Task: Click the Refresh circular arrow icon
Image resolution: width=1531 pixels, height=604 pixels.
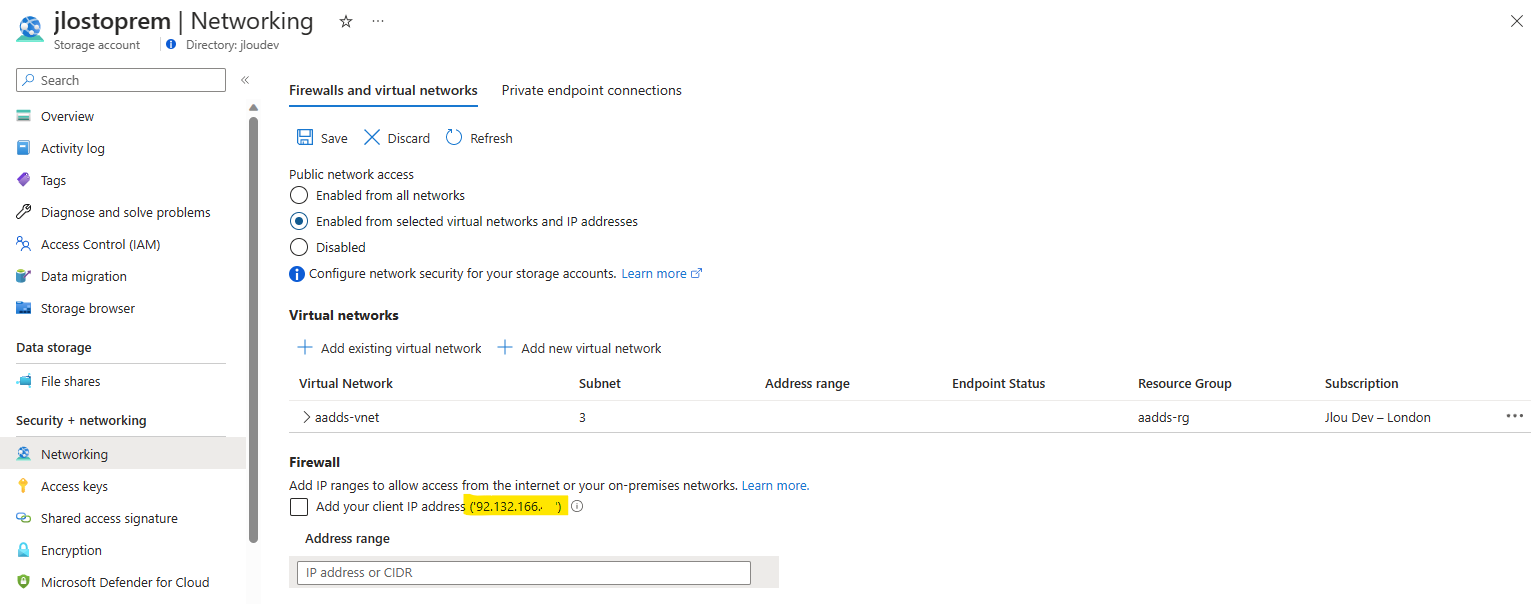Action: click(x=454, y=138)
